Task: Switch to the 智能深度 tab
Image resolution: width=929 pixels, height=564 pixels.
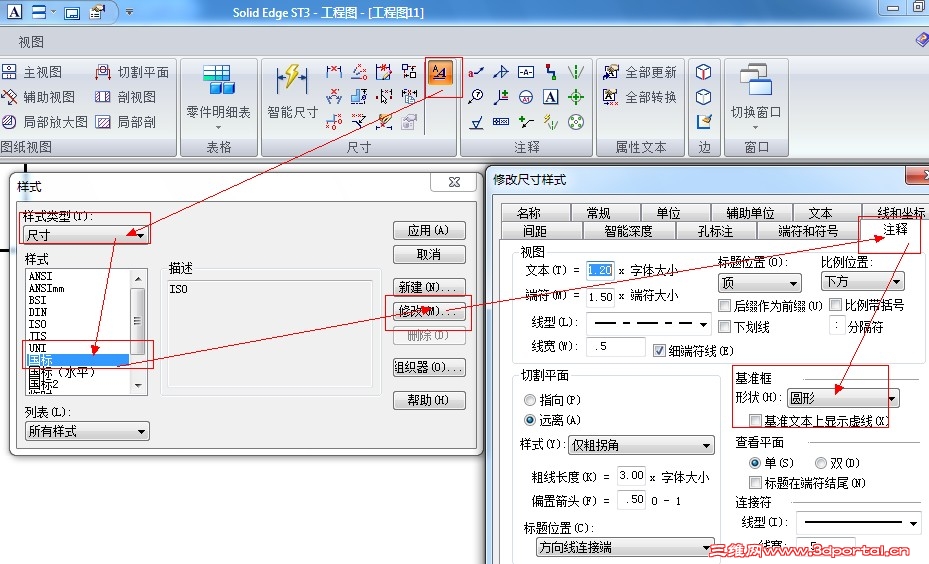Action: click(628, 231)
